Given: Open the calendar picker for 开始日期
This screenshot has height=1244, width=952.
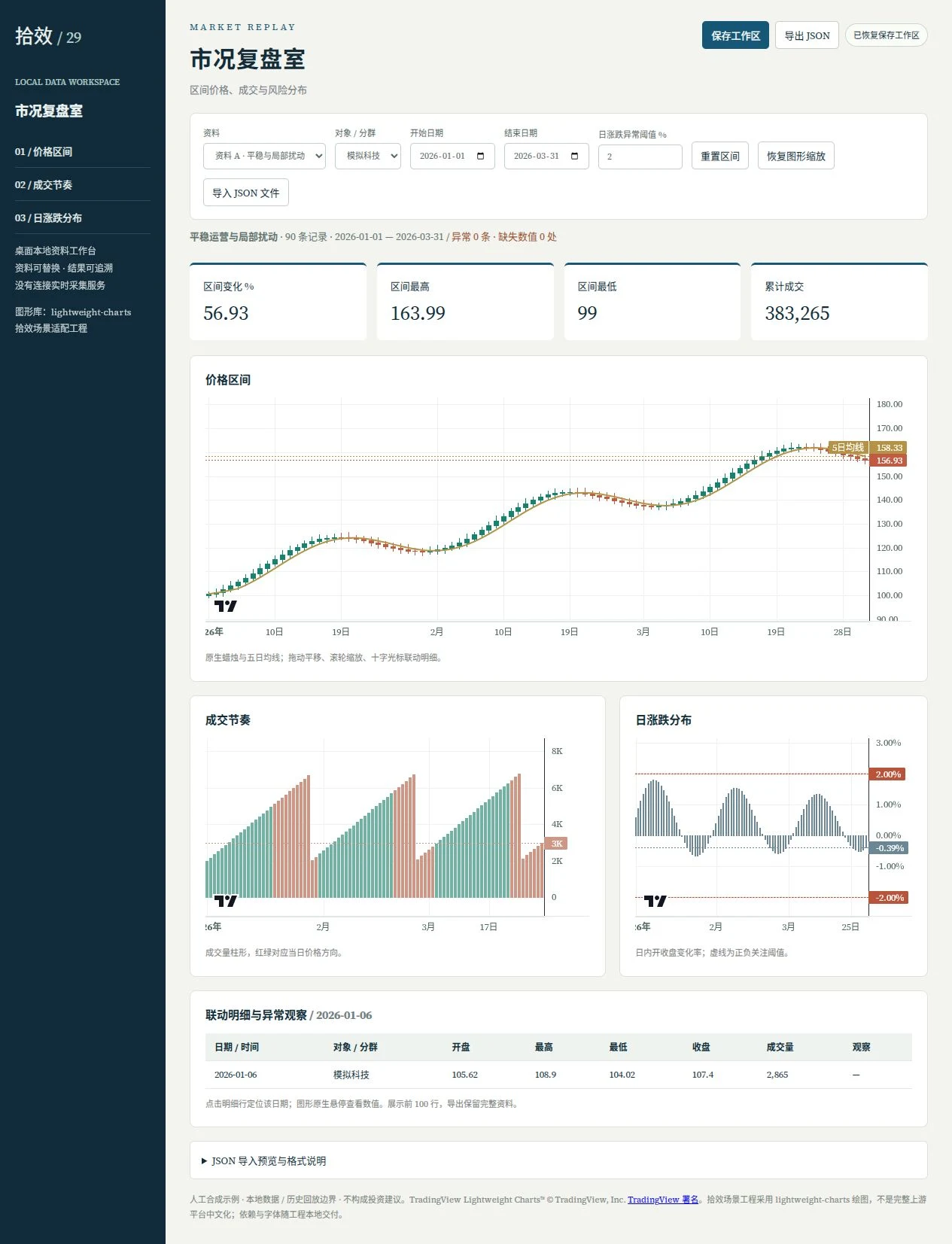Looking at the screenshot, I should click(x=481, y=157).
